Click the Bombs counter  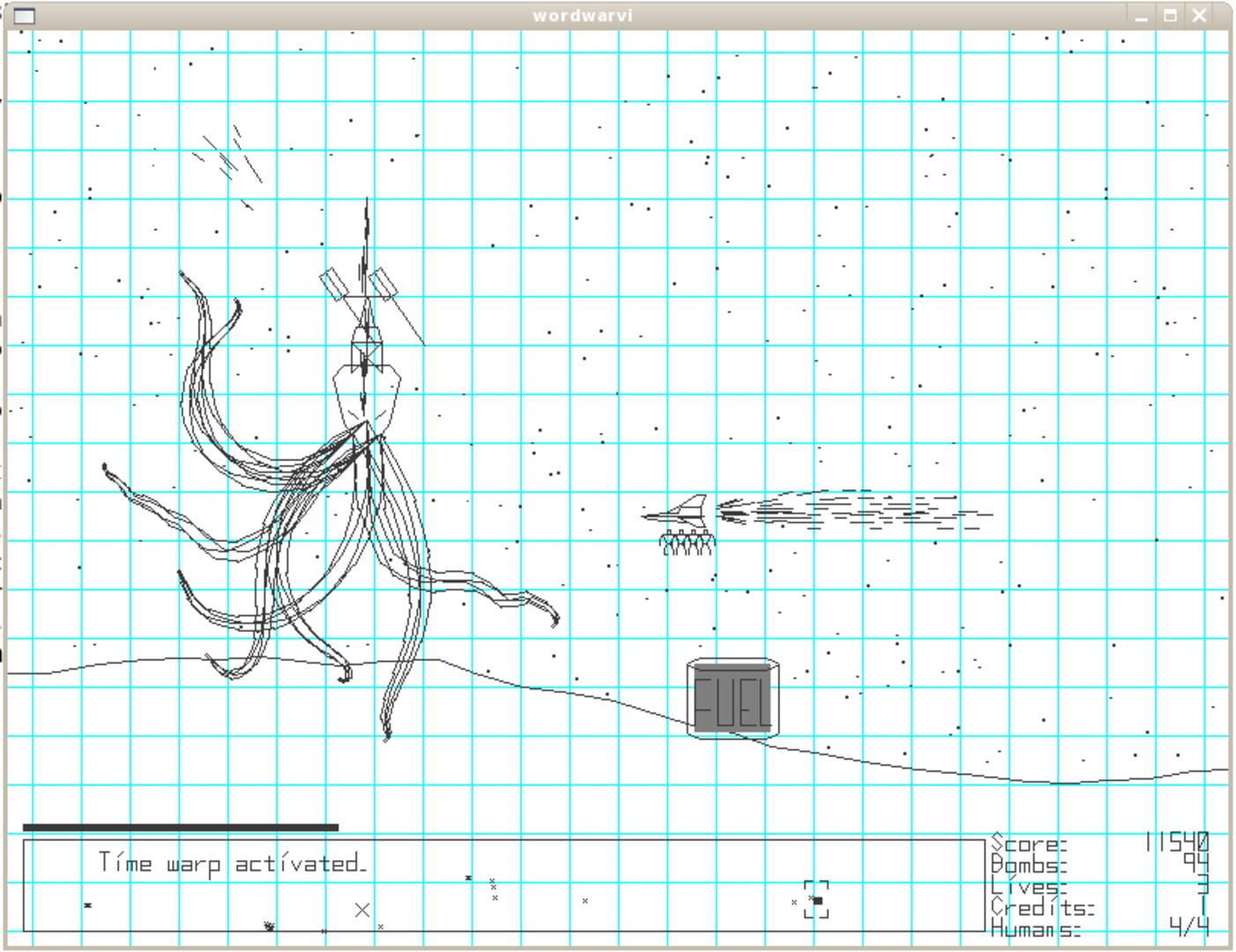pyautogui.click(x=1099, y=863)
